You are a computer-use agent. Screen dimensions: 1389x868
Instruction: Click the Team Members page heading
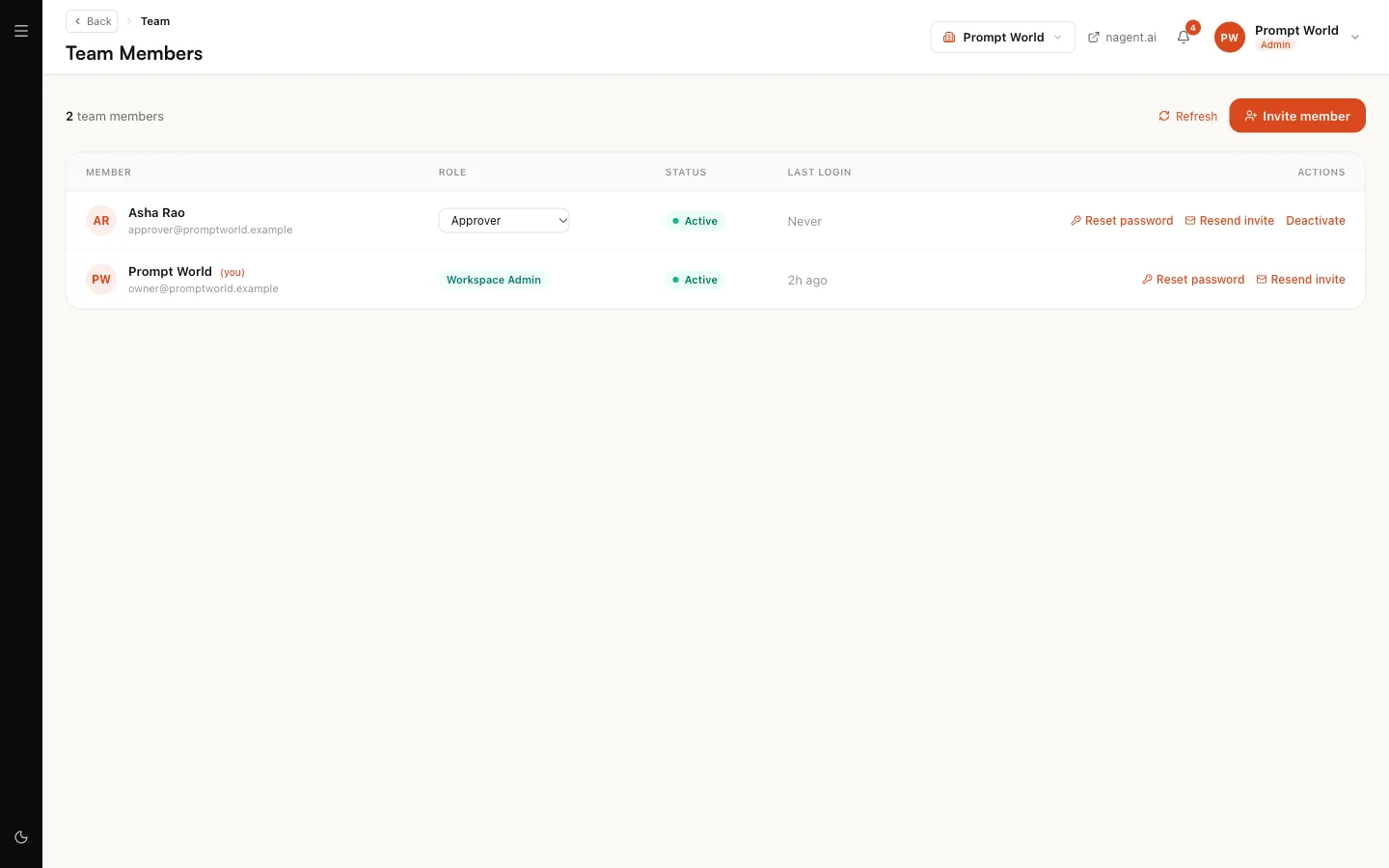134,54
